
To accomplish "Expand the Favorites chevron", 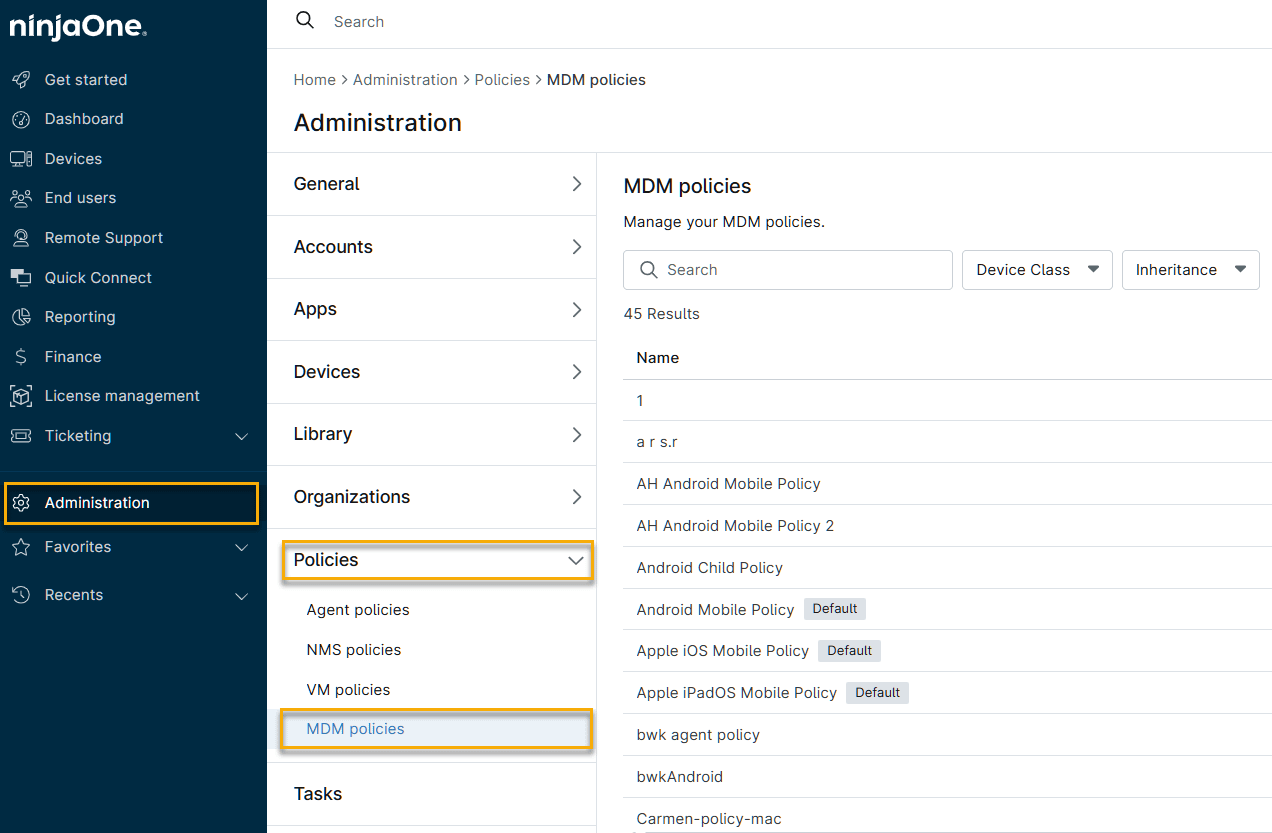I will (x=241, y=548).
